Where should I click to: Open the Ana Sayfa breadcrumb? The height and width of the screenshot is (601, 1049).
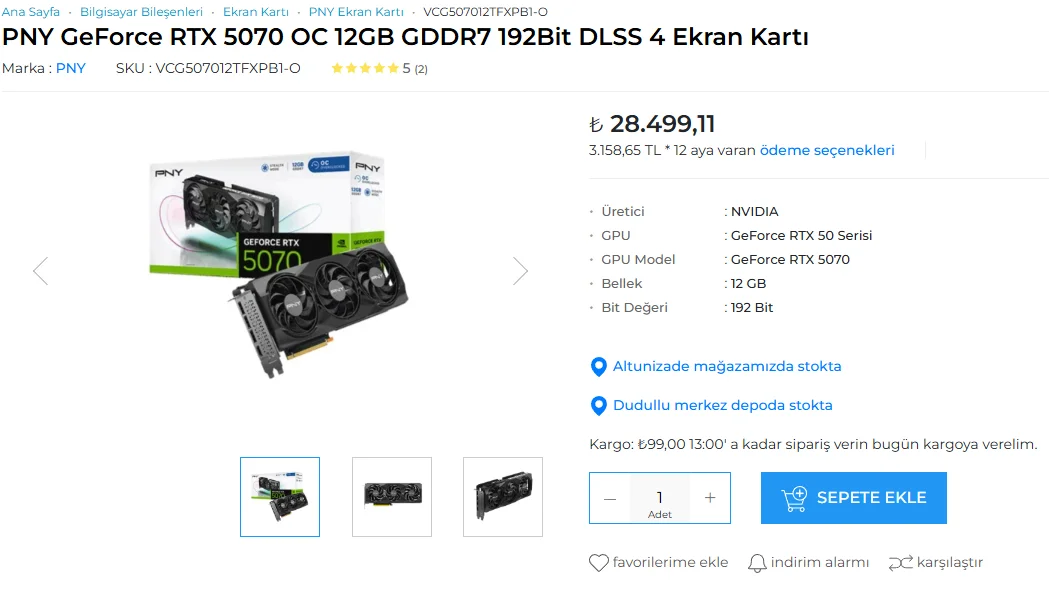[31, 12]
